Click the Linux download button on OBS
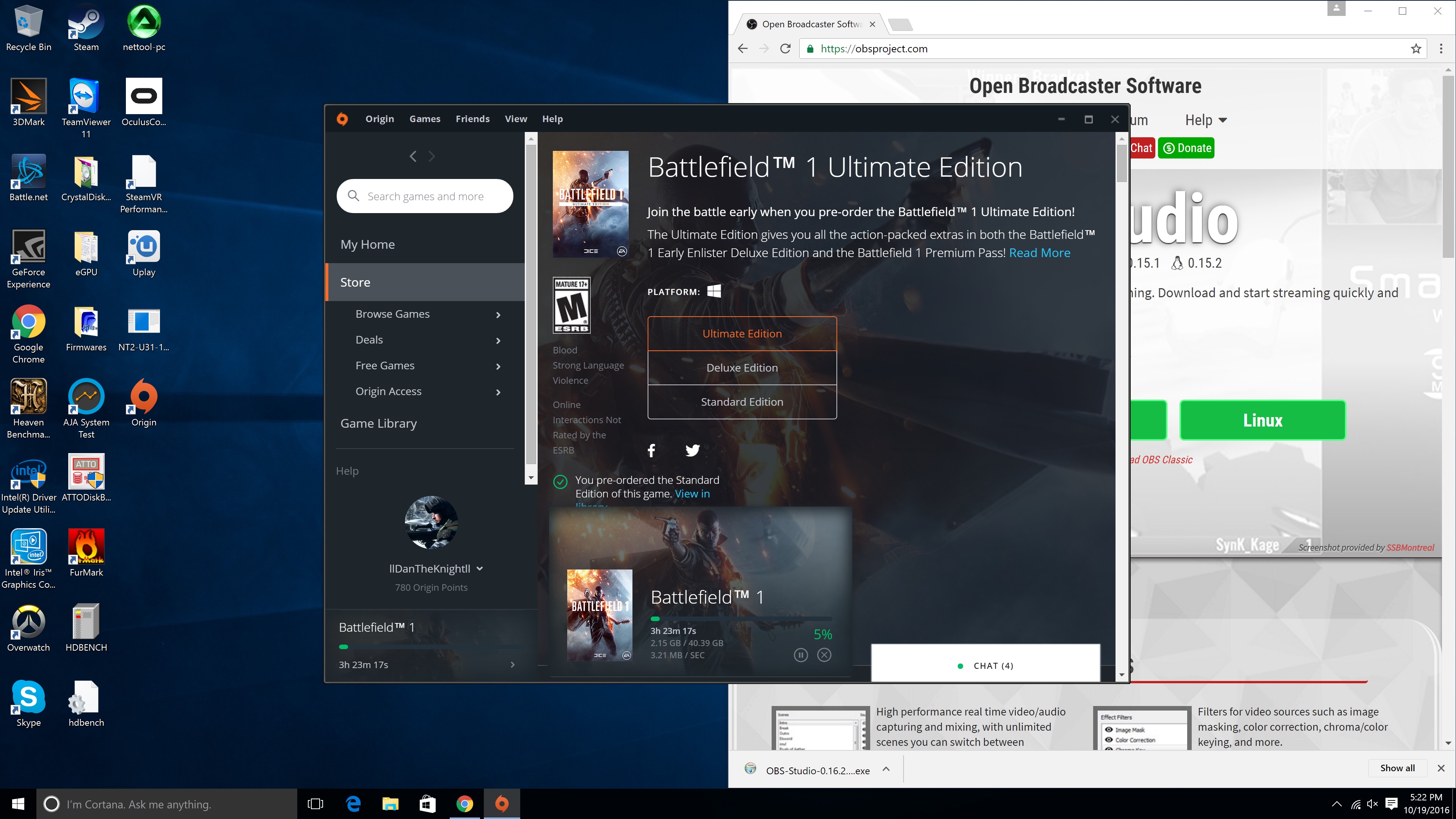 pyautogui.click(x=1263, y=420)
